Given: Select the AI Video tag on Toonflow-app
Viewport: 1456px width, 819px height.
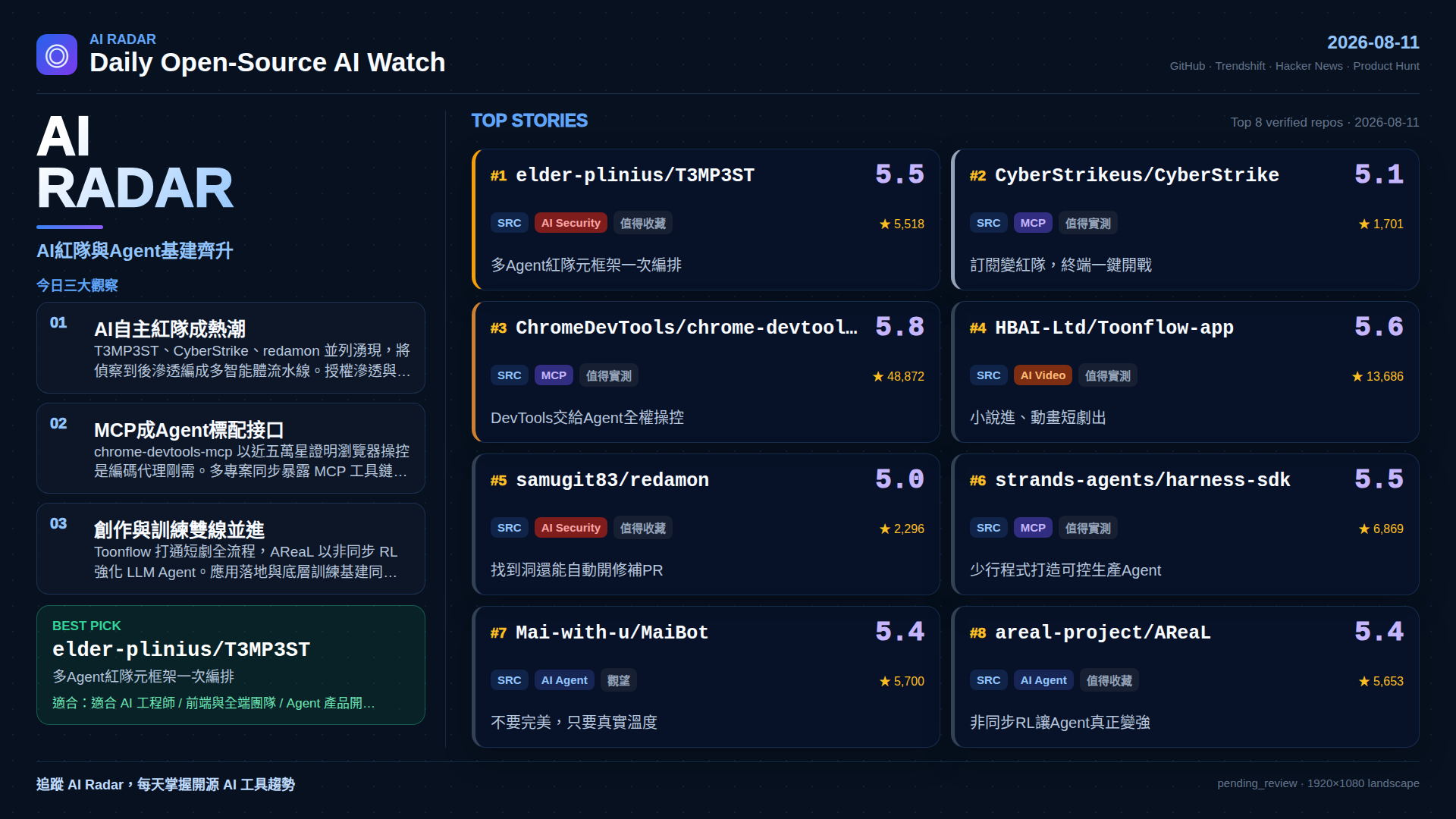Looking at the screenshot, I should (1043, 375).
